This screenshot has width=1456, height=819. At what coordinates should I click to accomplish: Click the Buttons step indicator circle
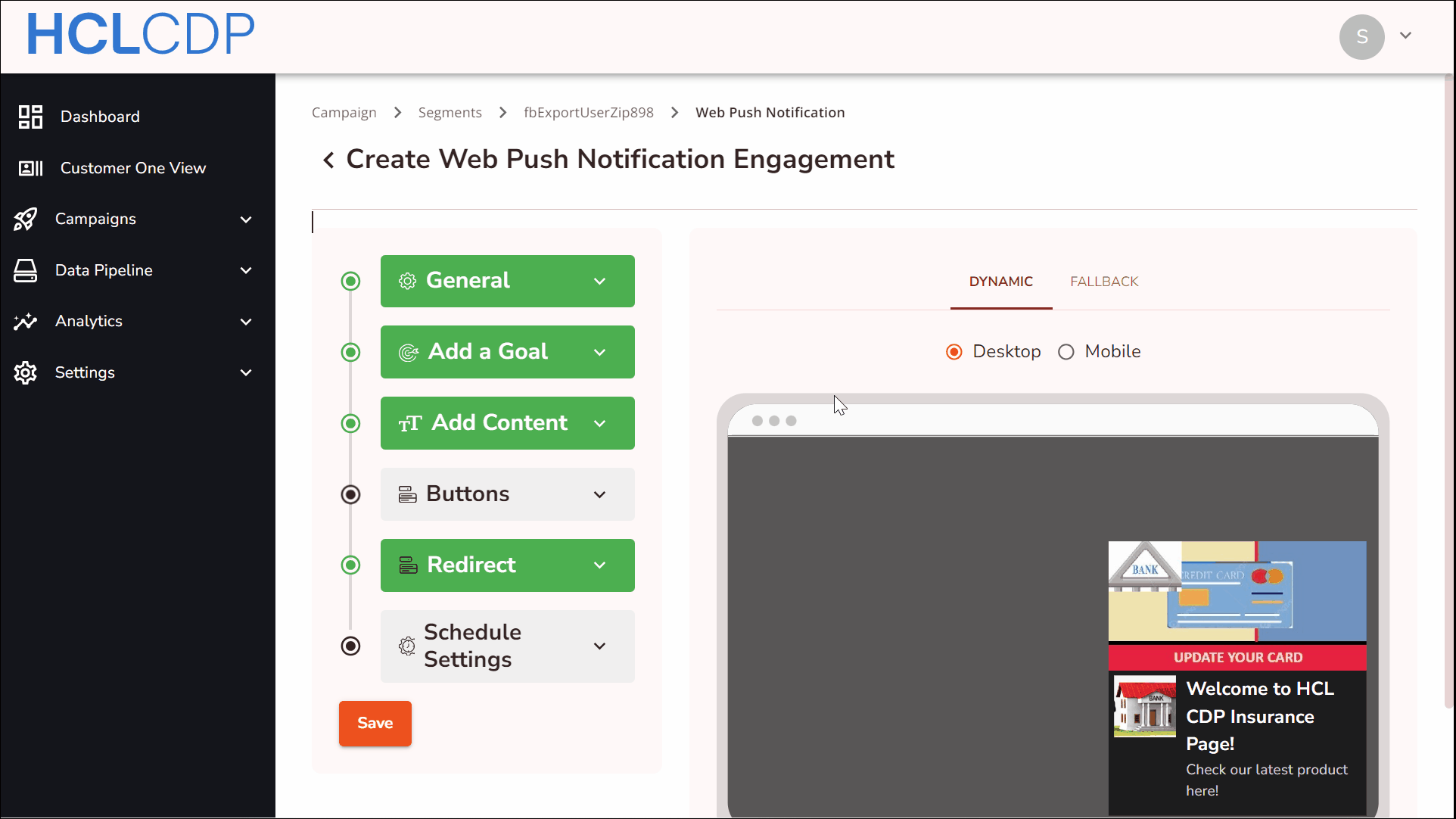[350, 494]
